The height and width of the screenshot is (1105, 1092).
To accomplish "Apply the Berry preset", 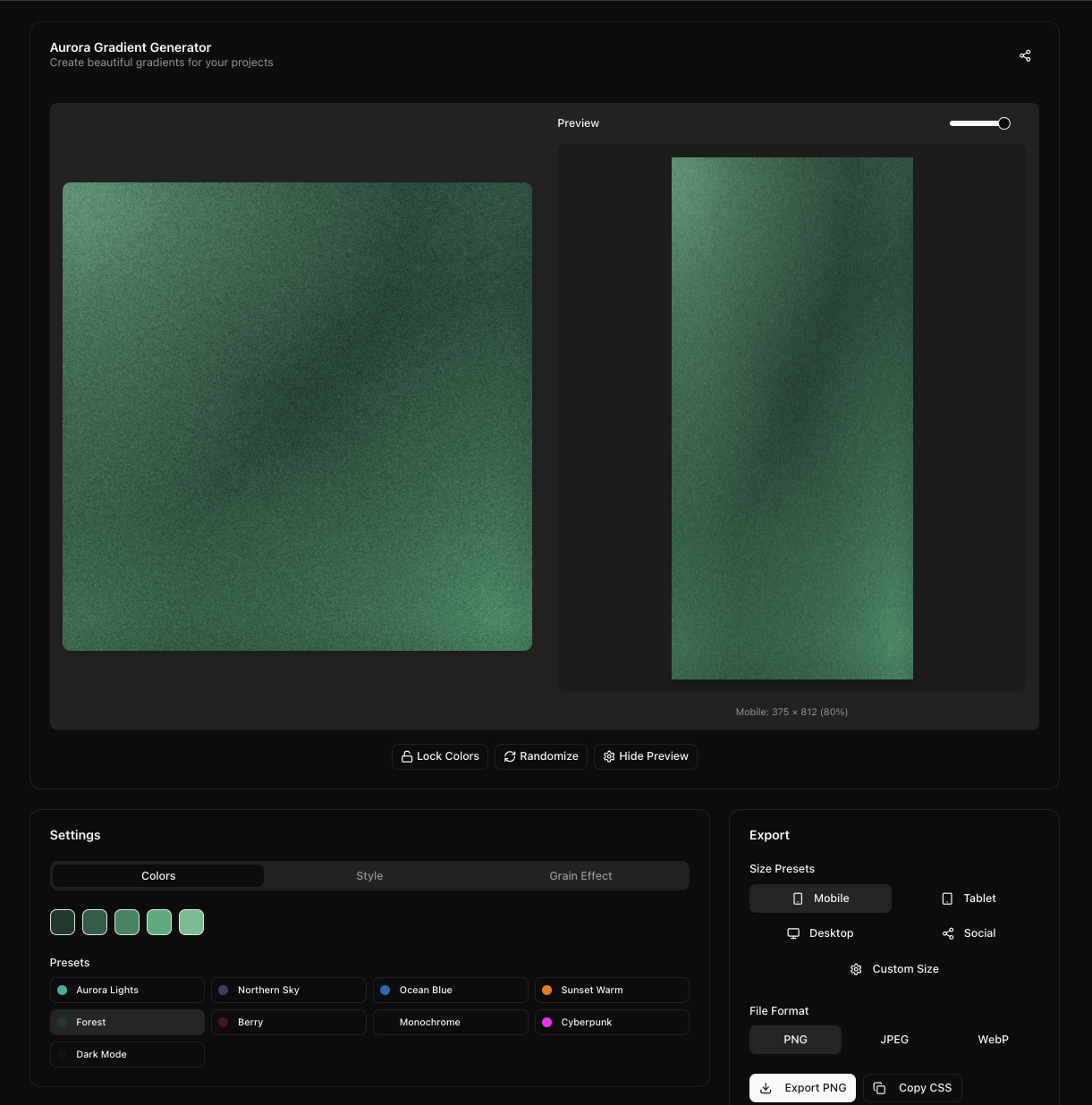I will click(289, 1023).
